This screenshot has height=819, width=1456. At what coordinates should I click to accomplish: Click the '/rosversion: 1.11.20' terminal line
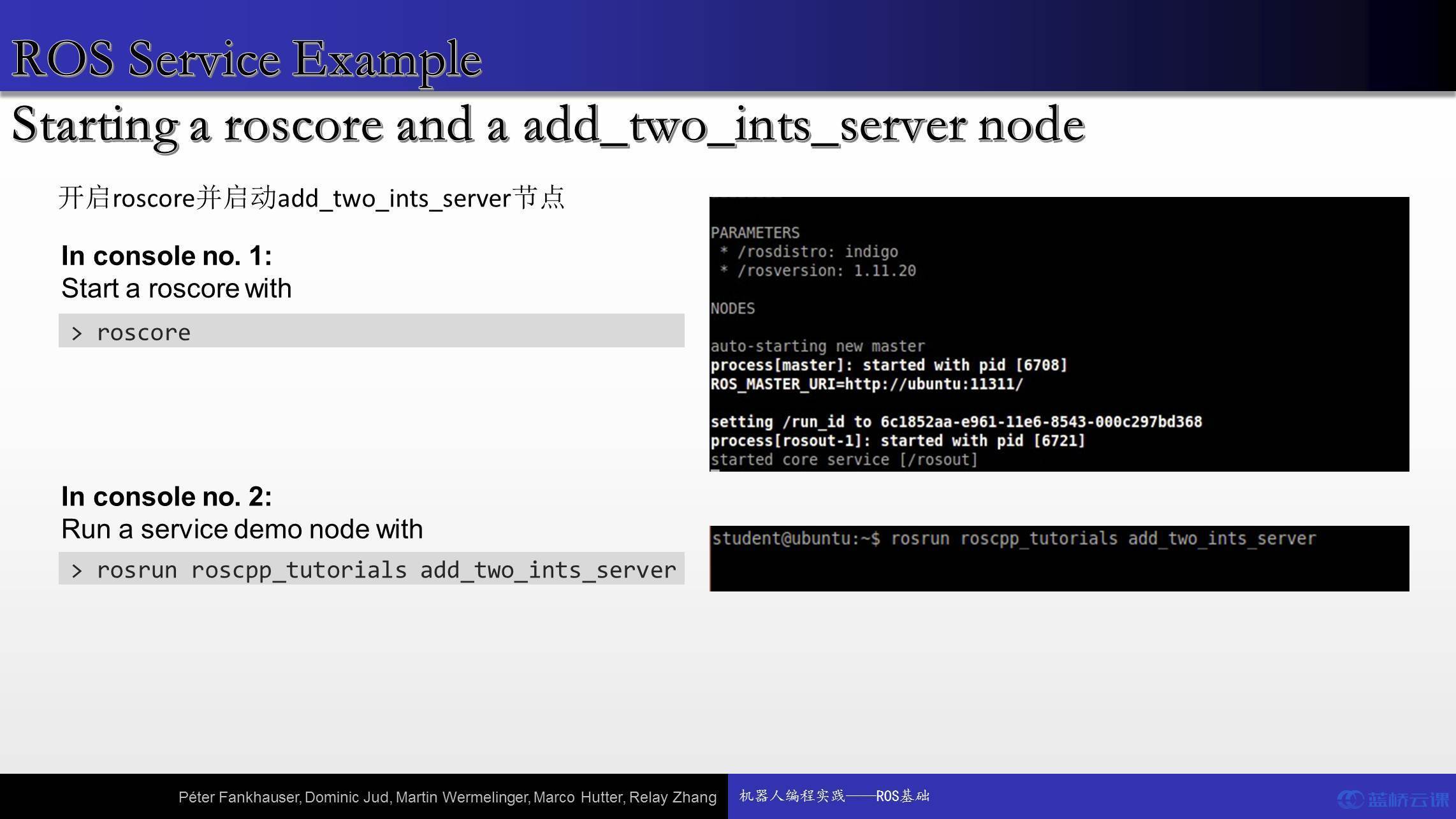[x=818, y=271]
